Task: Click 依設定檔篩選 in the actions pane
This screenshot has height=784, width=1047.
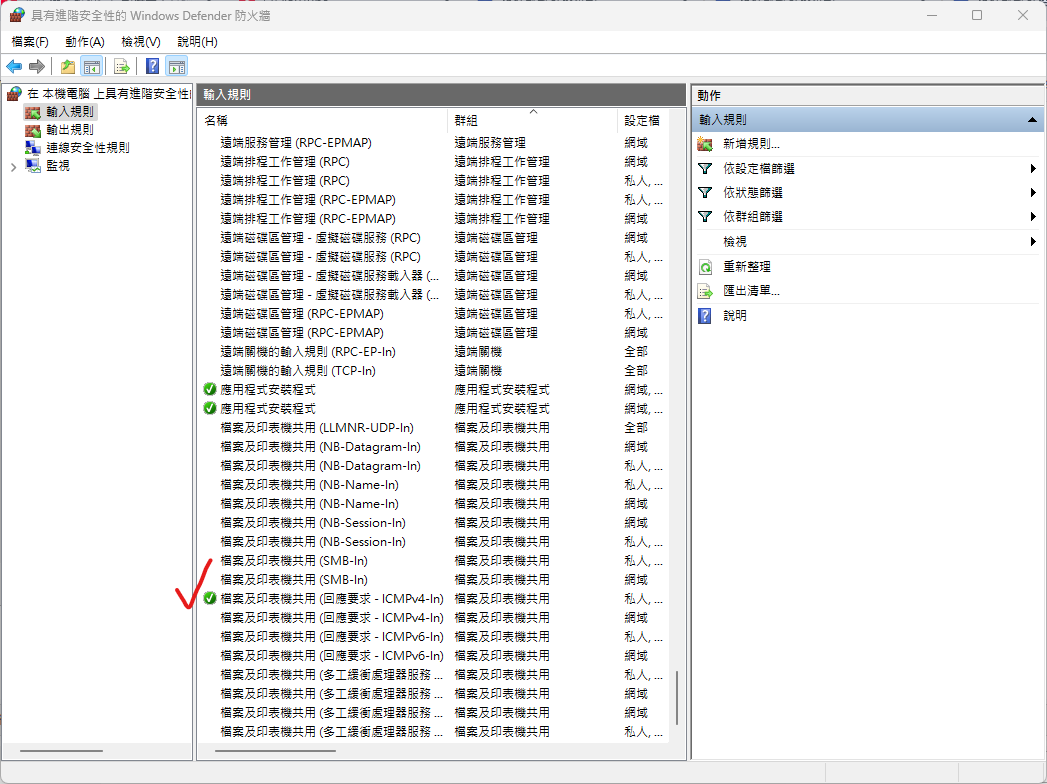Action: (x=759, y=168)
